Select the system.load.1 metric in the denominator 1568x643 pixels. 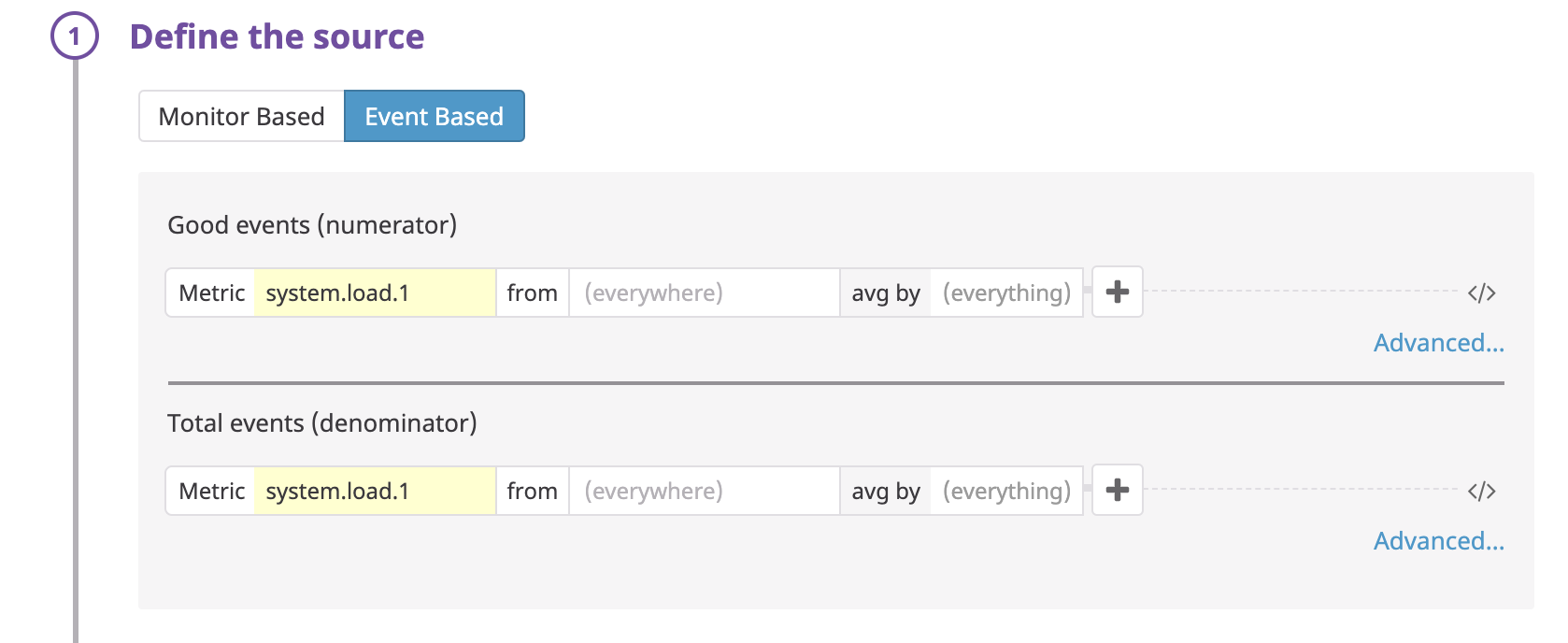(374, 490)
